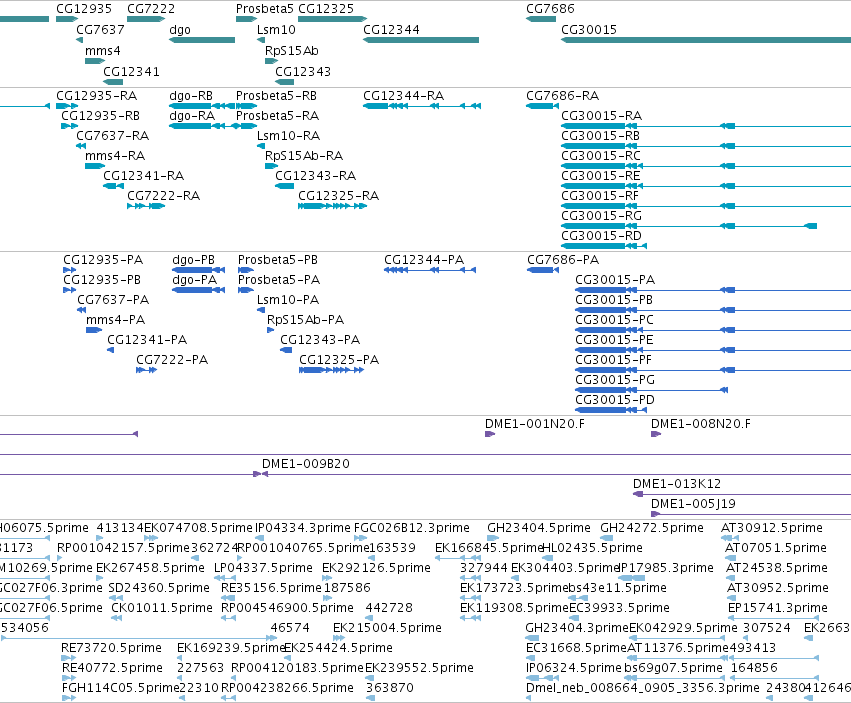
Task: Click the dgo-RB transcript label
Action: [x=190, y=96]
